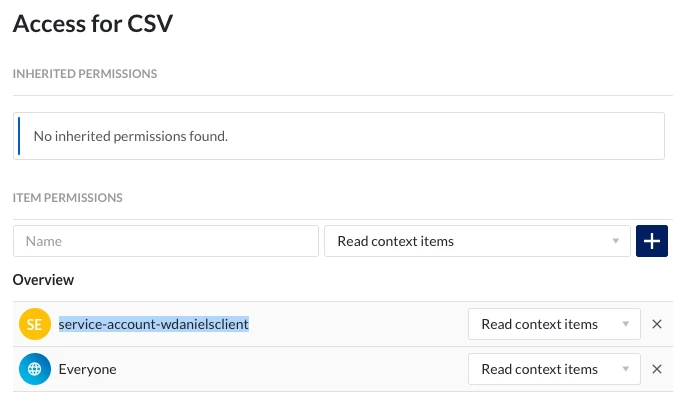Click the arrow on the service account permission dropdown
Image resolution: width=685 pixels, height=406 pixels.
point(626,324)
